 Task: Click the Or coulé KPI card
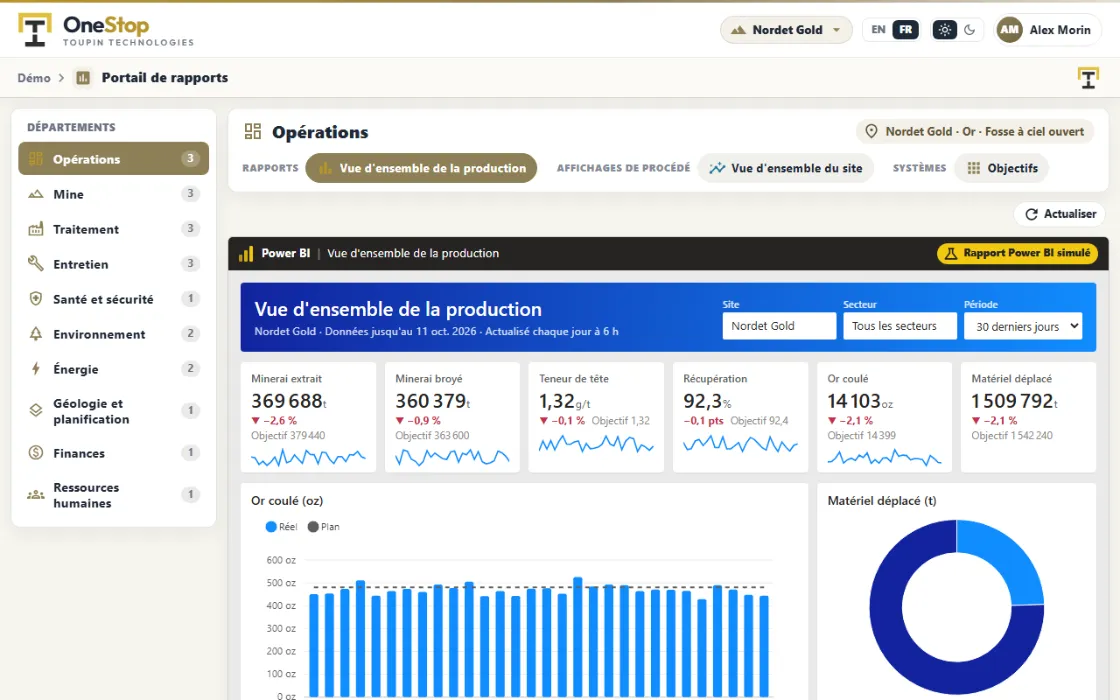click(884, 417)
